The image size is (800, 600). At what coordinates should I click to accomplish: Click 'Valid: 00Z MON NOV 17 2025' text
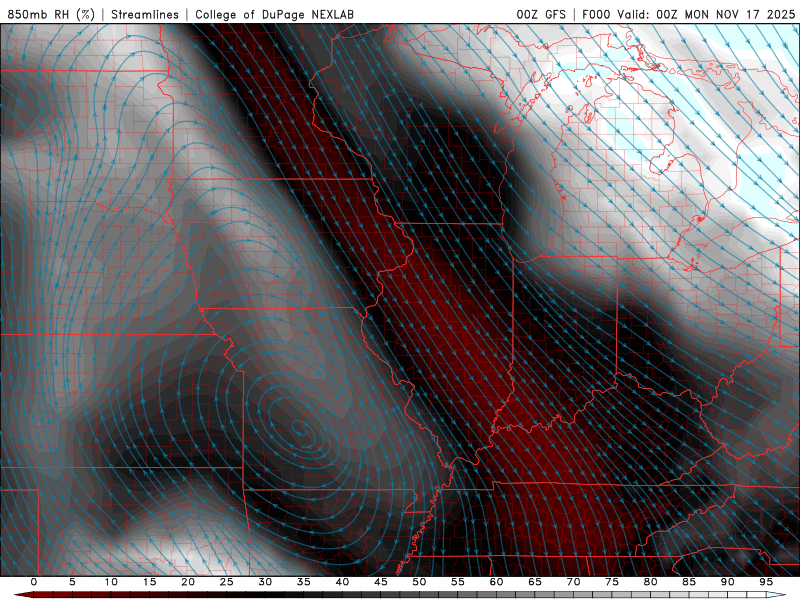click(706, 14)
